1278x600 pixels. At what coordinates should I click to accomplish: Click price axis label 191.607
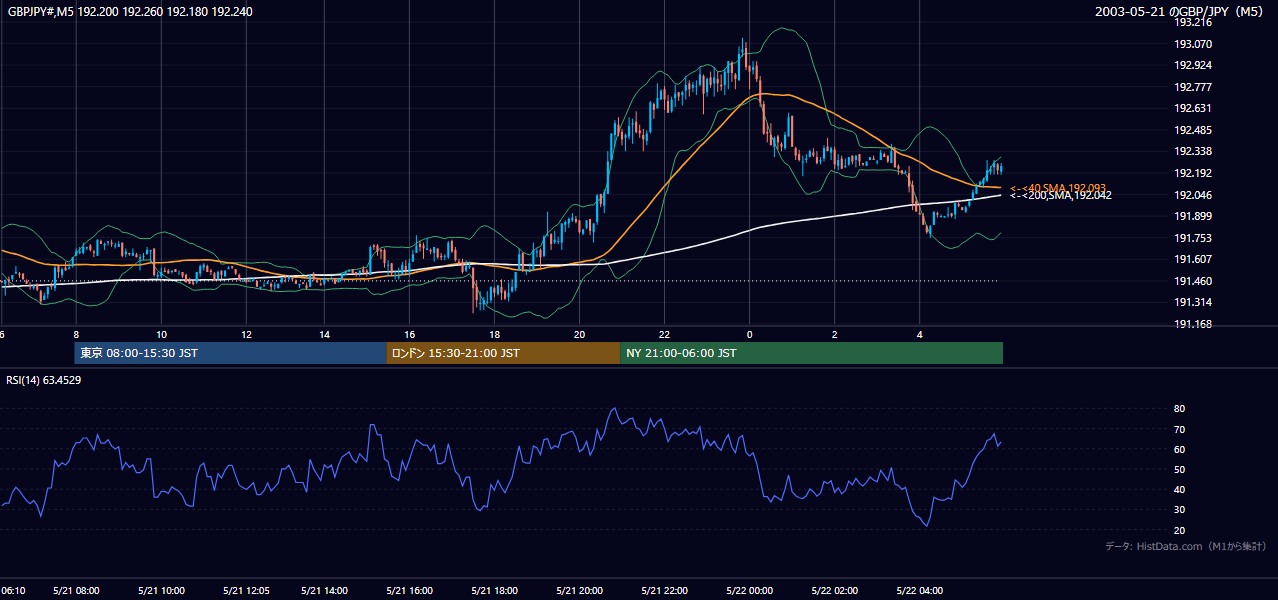[1193, 259]
